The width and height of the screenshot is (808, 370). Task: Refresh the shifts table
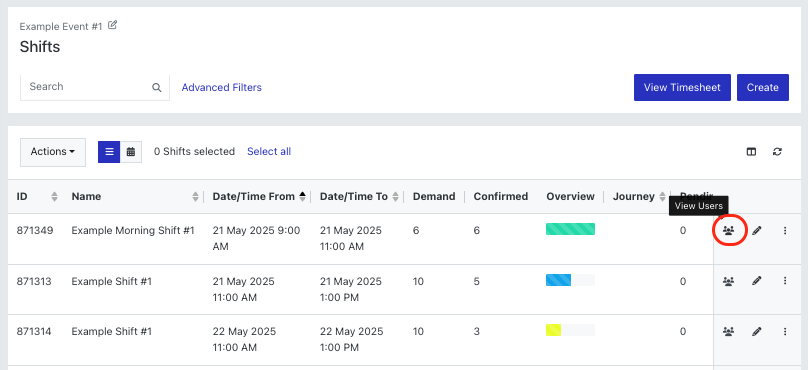point(777,152)
